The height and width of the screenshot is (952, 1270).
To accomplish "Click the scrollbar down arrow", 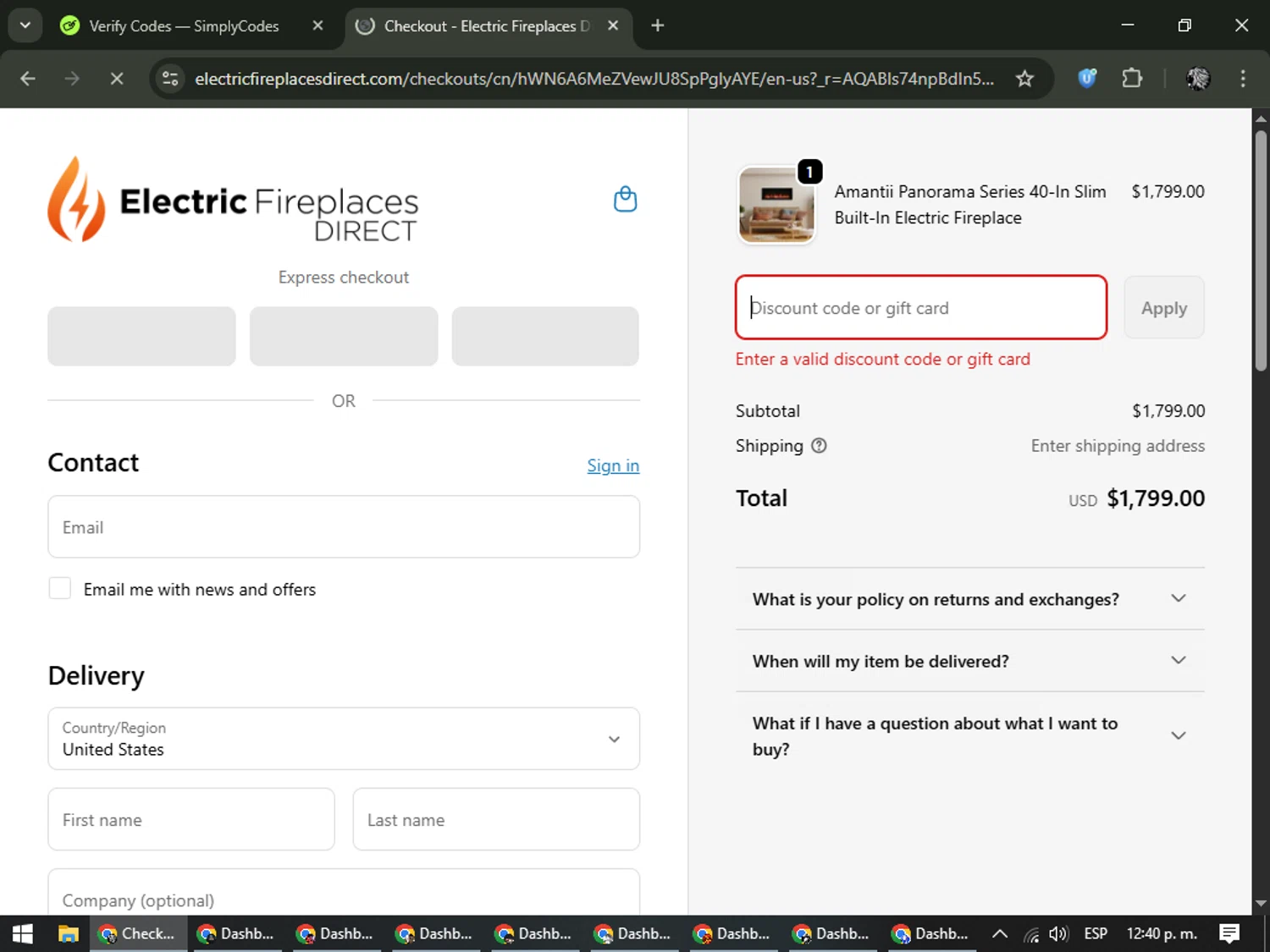I will (x=1261, y=904).
